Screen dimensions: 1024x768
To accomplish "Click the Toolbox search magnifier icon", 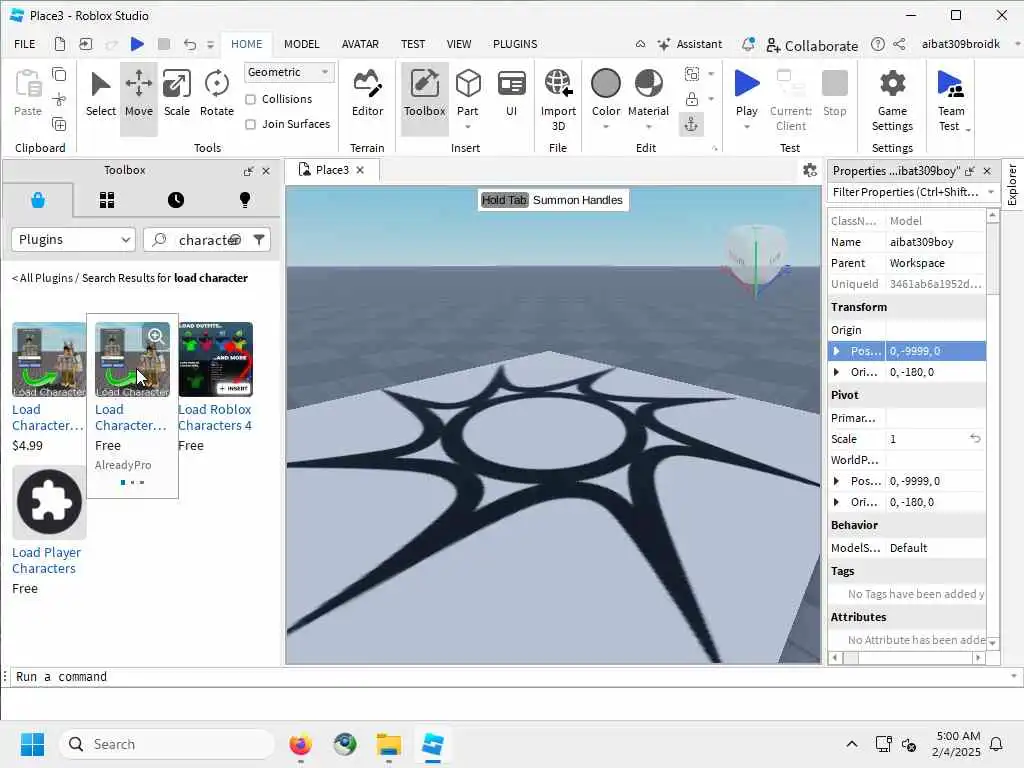I will pyautogui.click(x=159, y=240).
